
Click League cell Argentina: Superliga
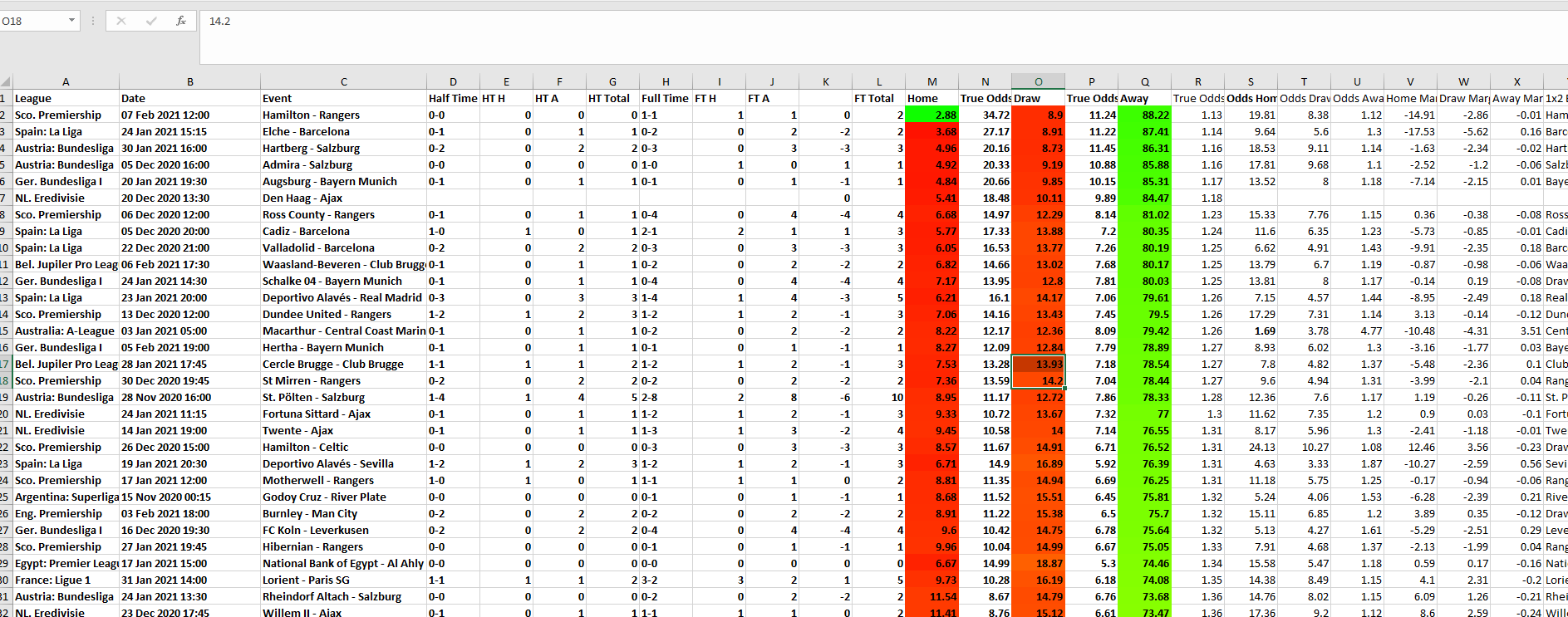(x=66, y=497)
